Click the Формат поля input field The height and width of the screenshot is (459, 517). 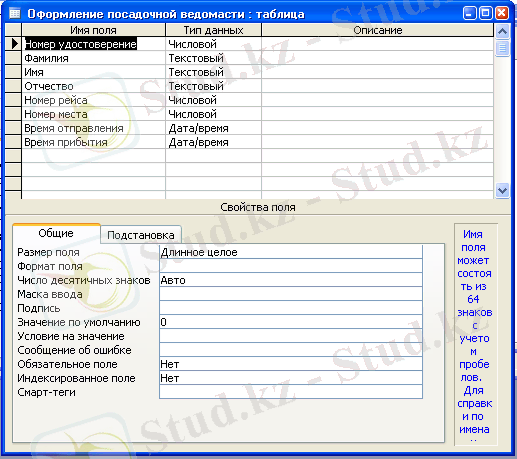point(291,266)
